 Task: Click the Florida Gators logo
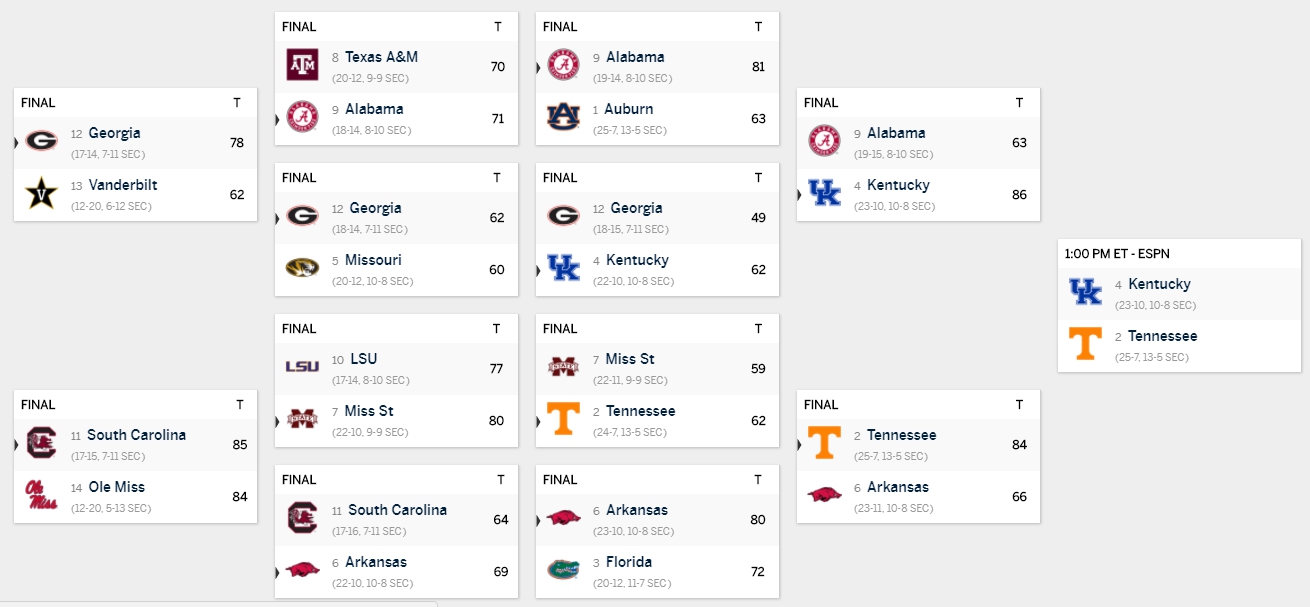click(563, 570)
